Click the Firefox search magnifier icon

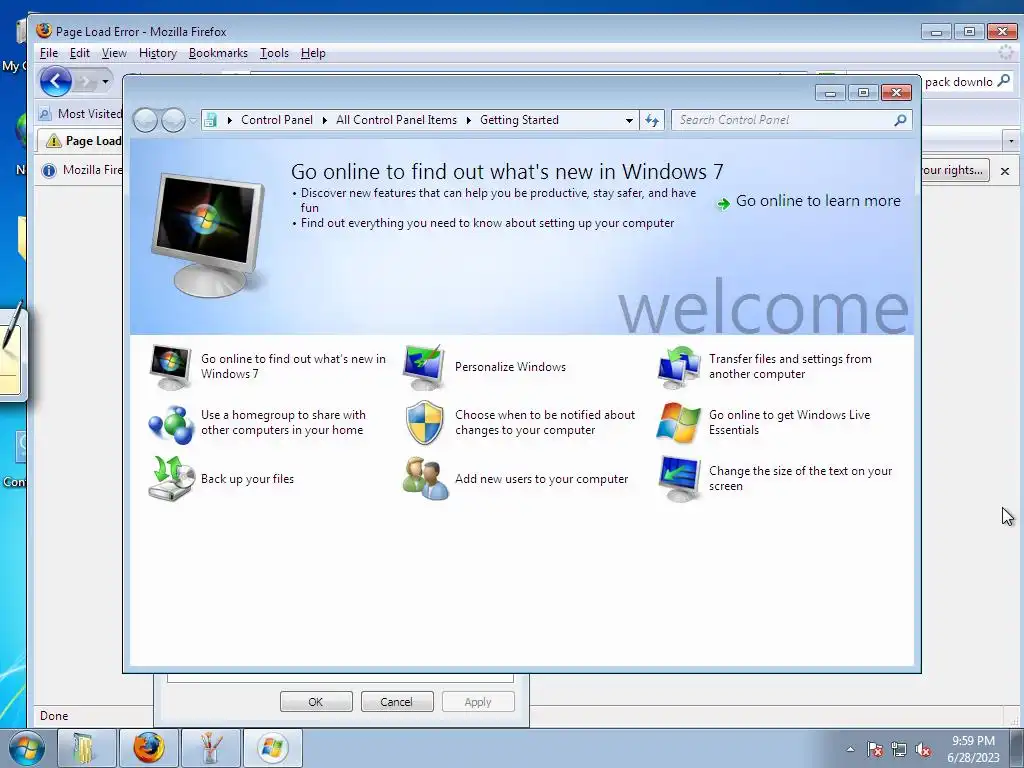[x=1003, y=81]
